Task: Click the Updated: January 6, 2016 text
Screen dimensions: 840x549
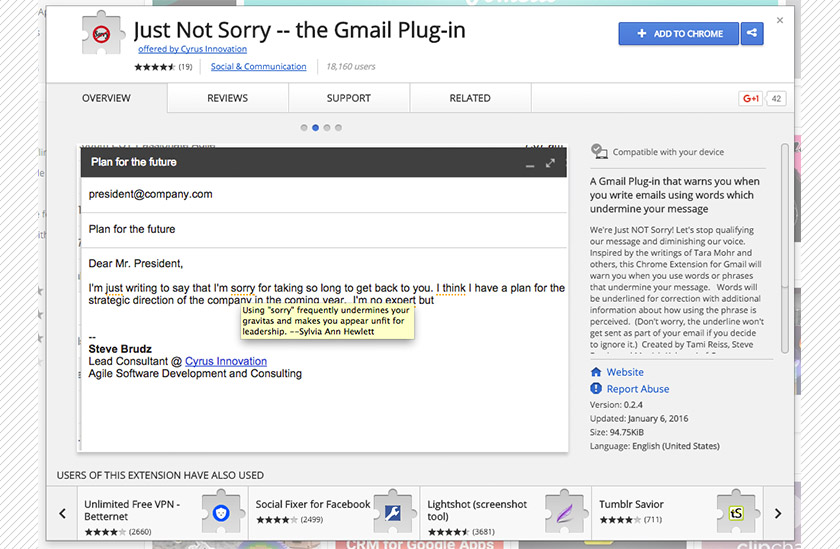Action: [x=639, y=418]
